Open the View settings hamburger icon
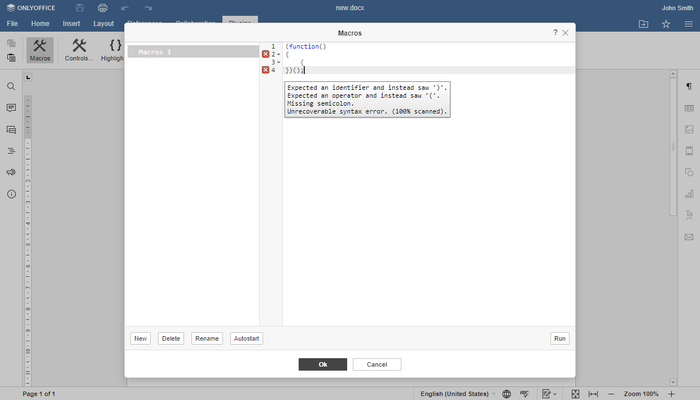Screen dimensions: 700x400 click(x=688, y=24)
